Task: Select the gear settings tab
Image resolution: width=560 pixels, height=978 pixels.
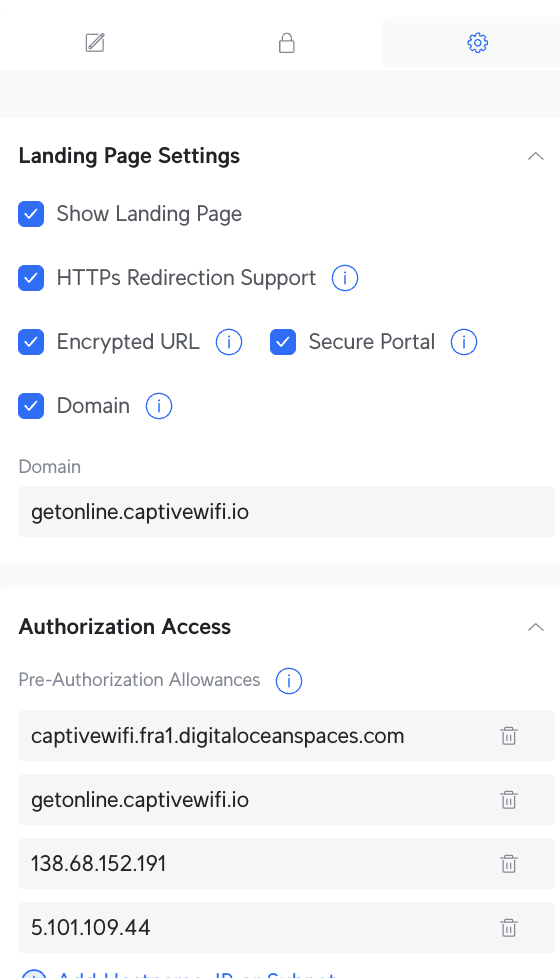Action: point(478,43)
